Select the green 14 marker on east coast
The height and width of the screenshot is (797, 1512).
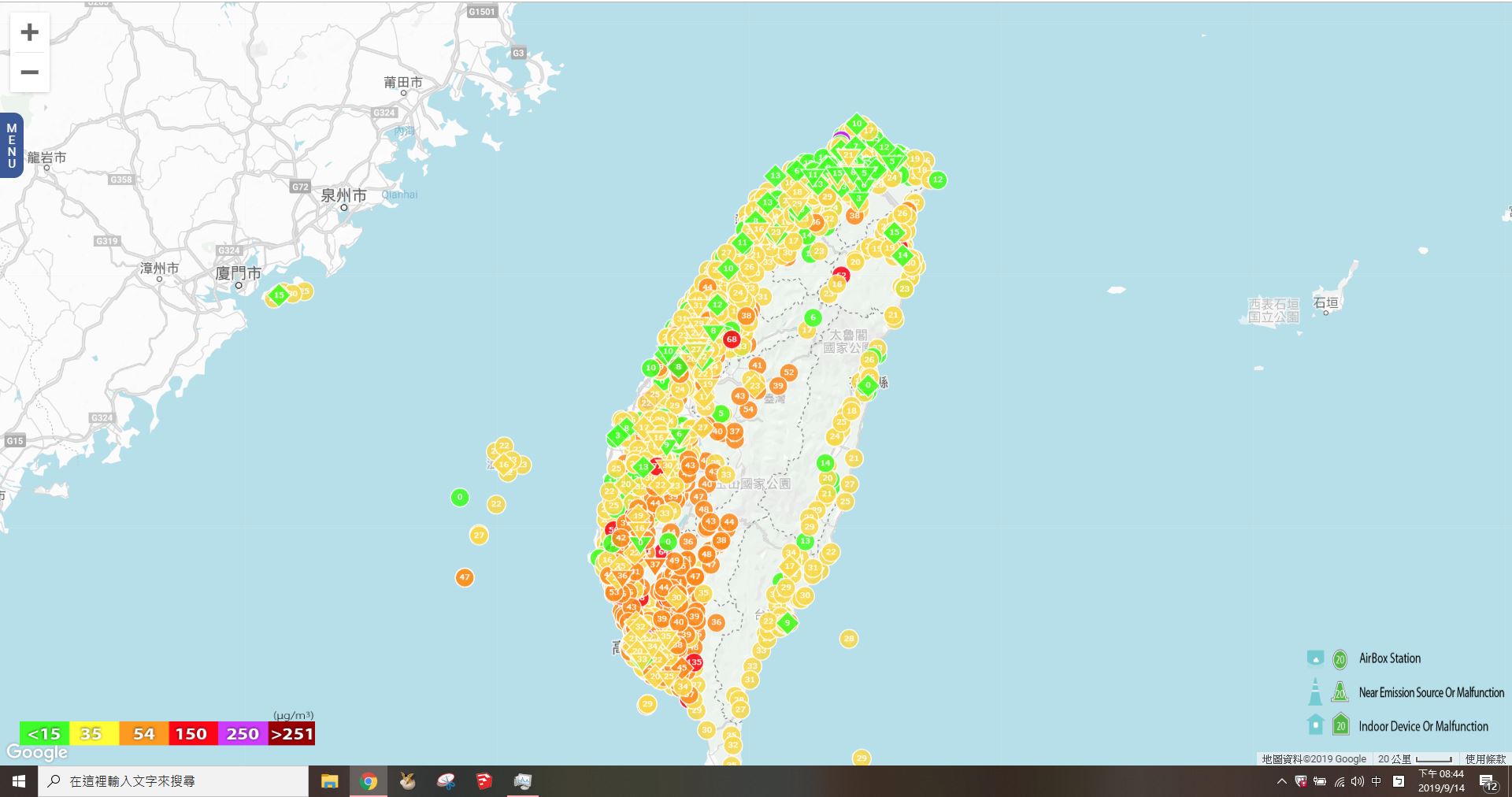coord(825,463)
